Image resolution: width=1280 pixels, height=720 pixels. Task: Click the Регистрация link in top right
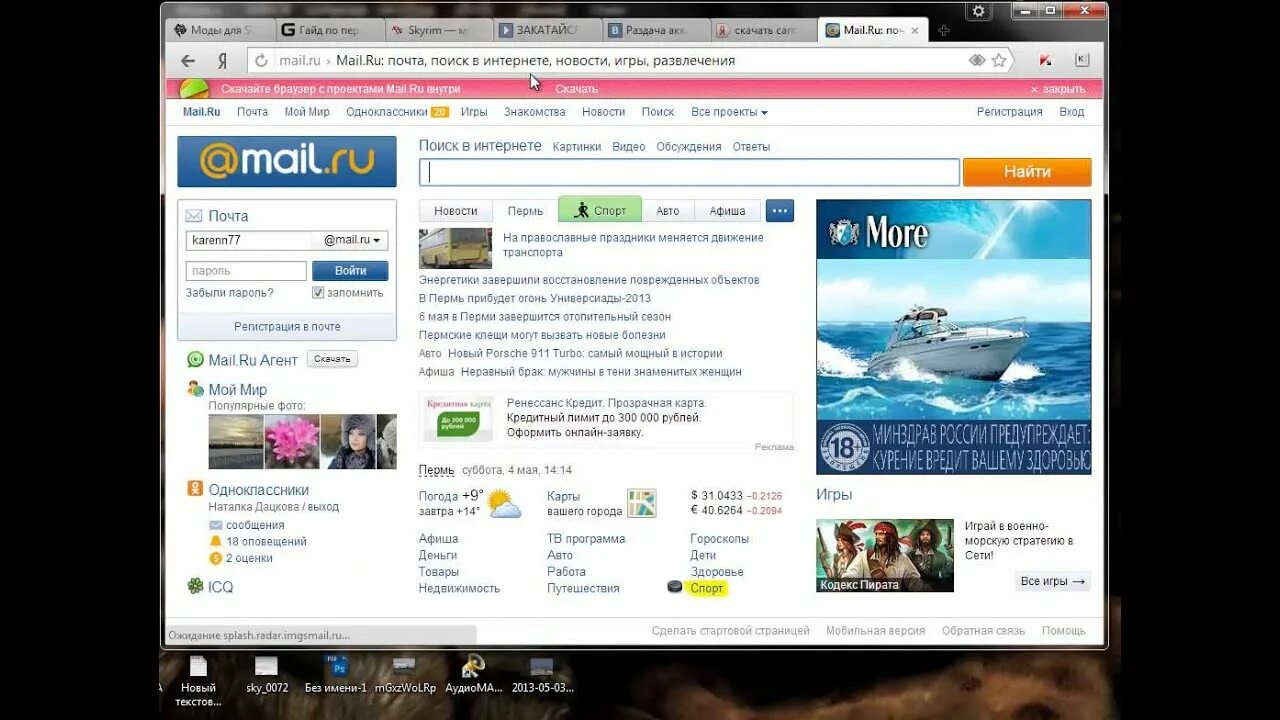(1009, 112)
